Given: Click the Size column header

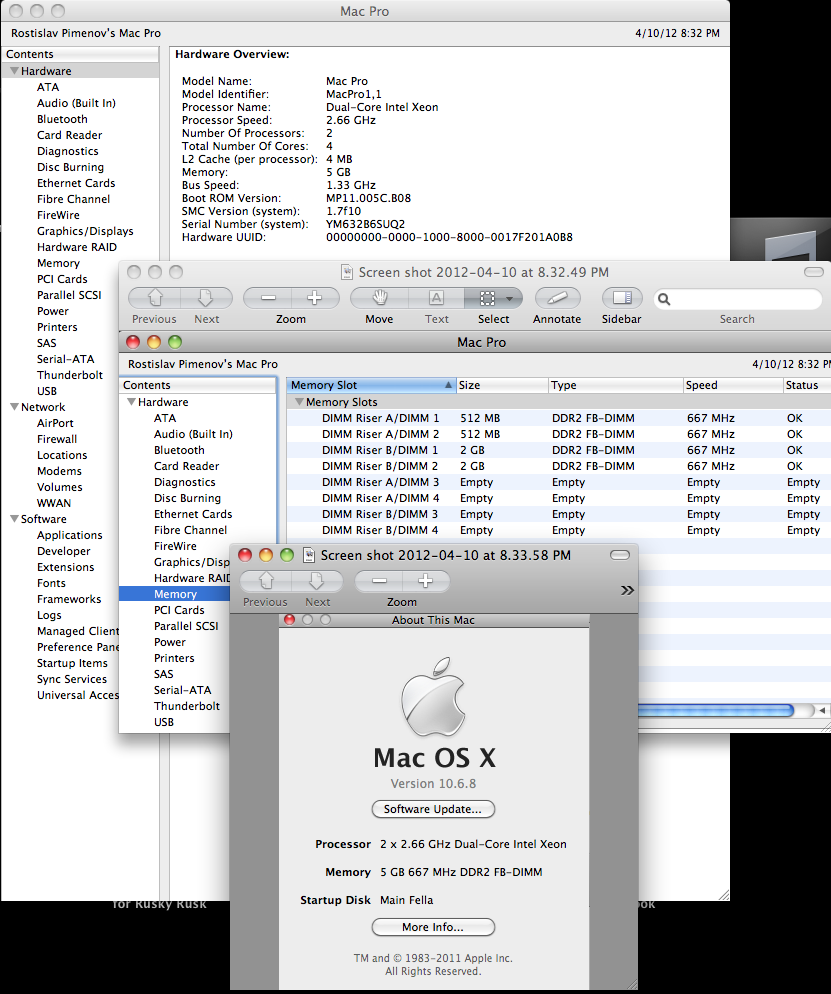Looking at the screenshot, I should click(502, 385).
